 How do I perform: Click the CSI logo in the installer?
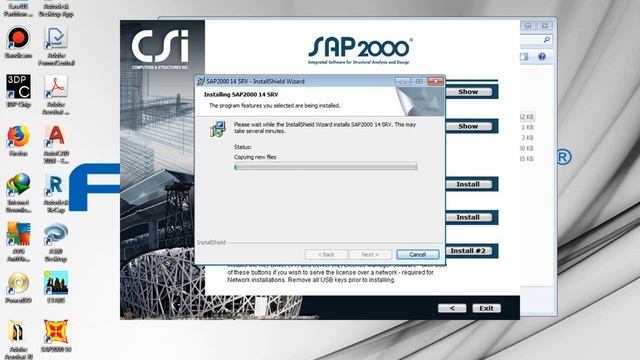pyautogui.click(x=160, y=48)
